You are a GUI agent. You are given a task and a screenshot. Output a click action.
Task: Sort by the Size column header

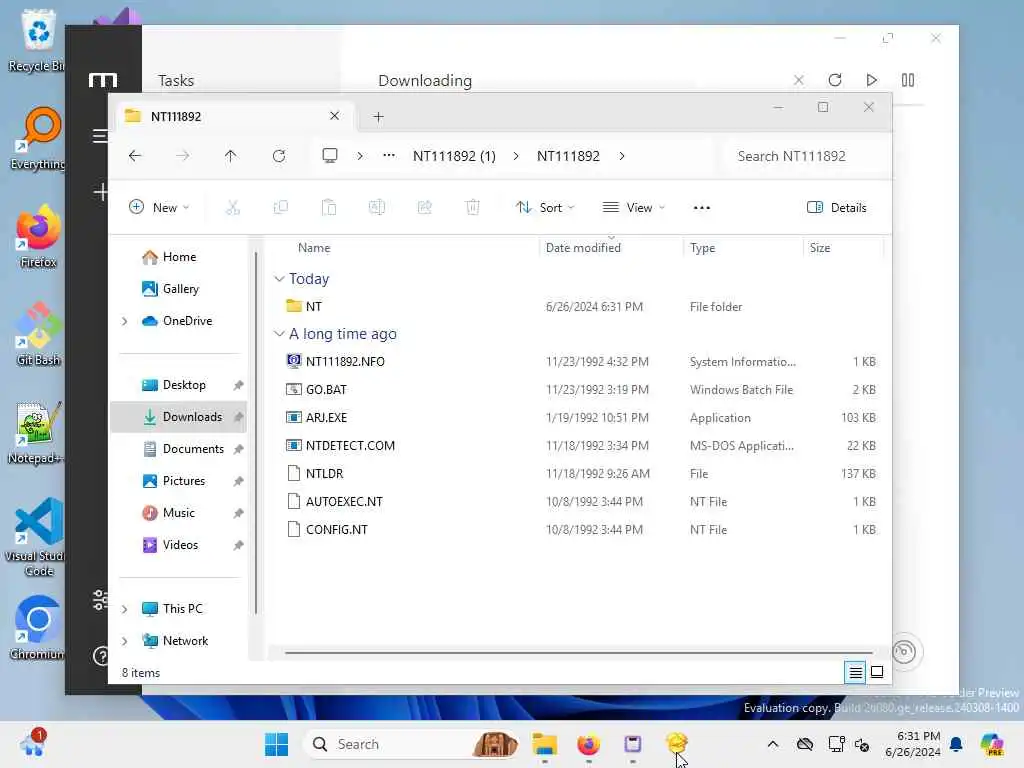tap(820, 248)
